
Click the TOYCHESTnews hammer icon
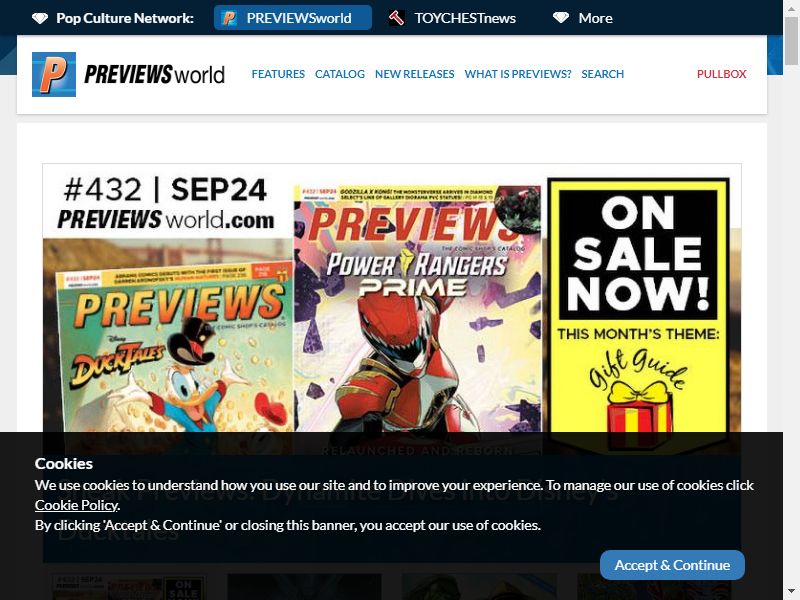click(x=396, y=18)
